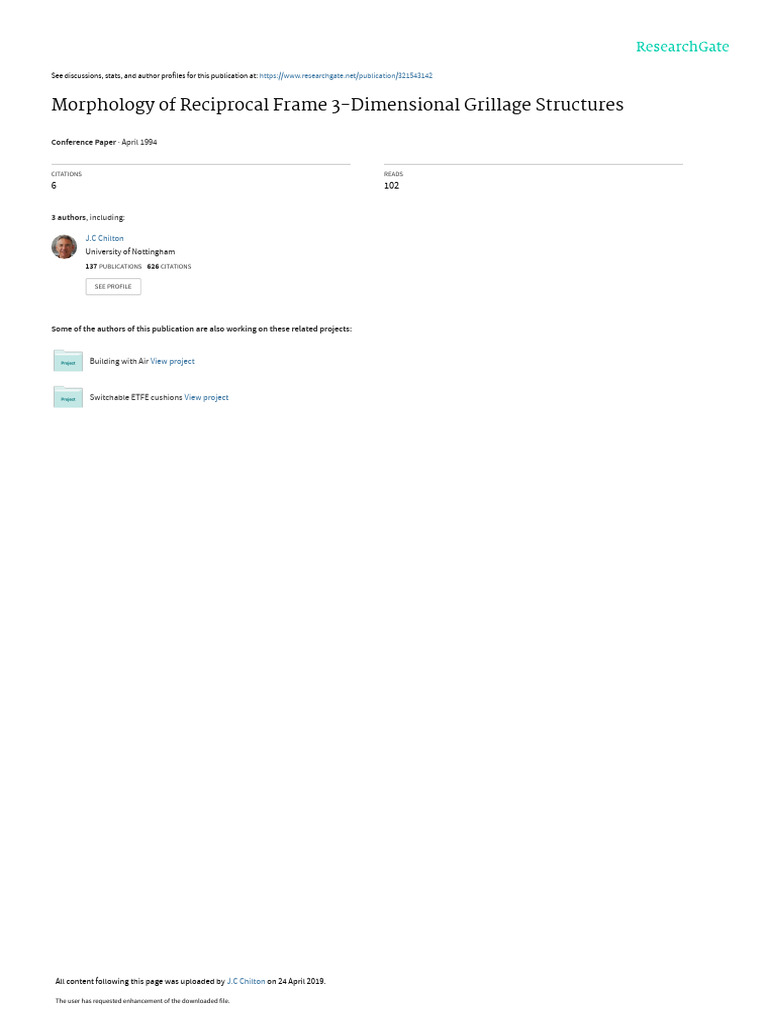Click the 3 authors, including heading
This screenshot has height=1024, width=768.
tap(88, 217)
